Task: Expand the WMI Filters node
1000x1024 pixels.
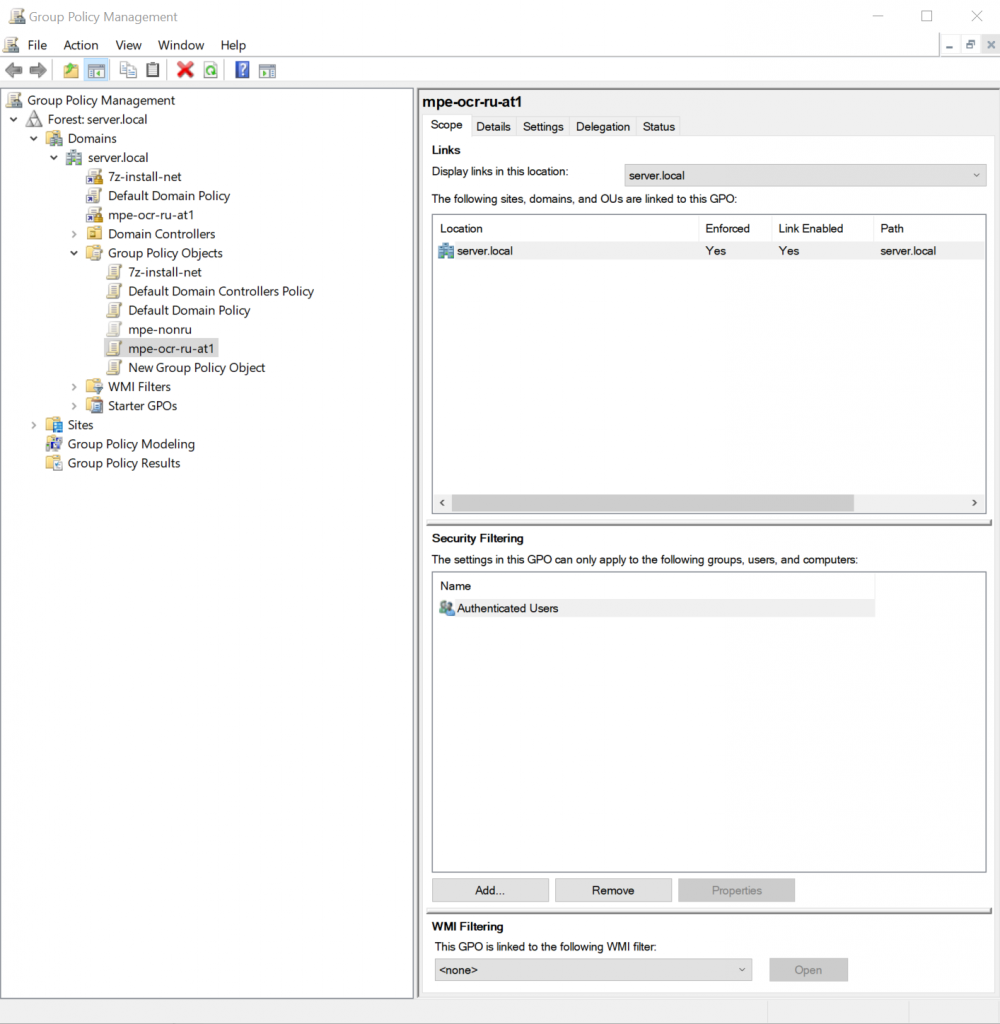Action: [x=73, y=386]
